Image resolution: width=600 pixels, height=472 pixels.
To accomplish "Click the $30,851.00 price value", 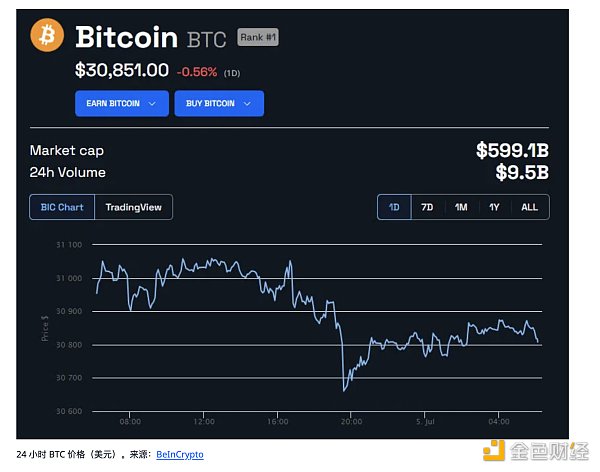I will pos(121,71).
